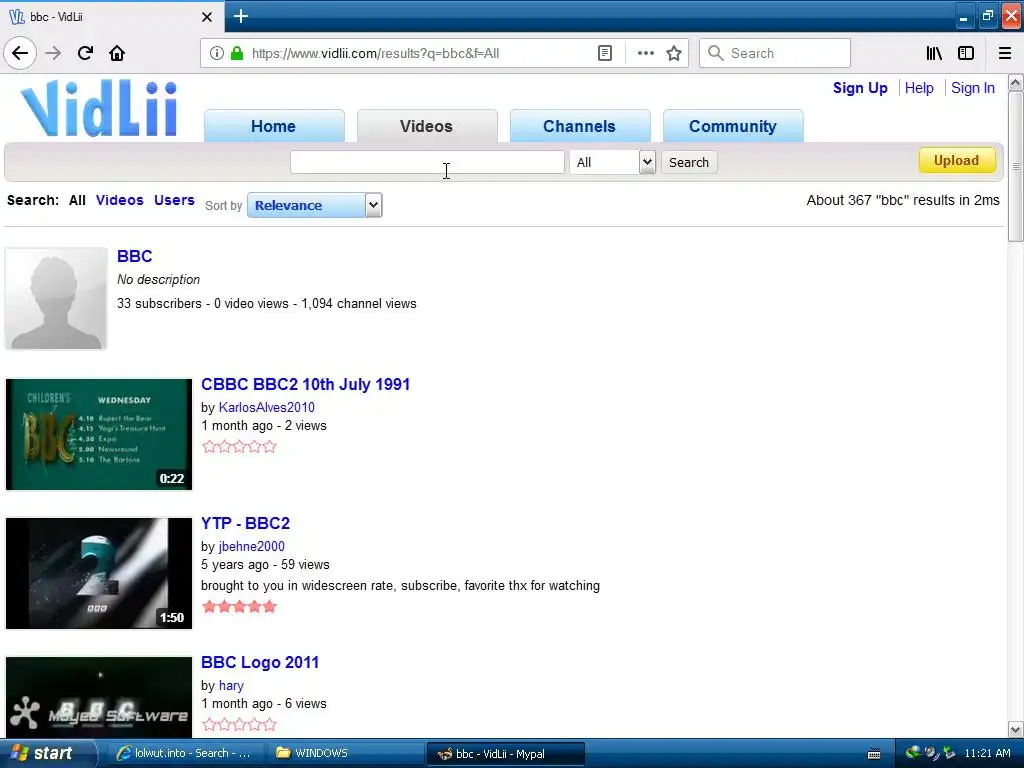
Task: Close the bbc - VidLii tab
Action: [207, 17]
